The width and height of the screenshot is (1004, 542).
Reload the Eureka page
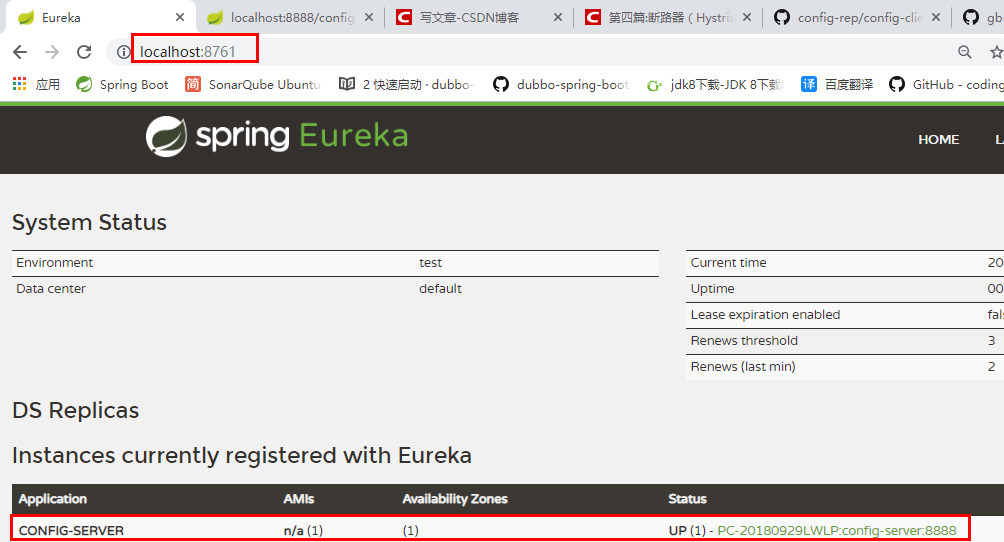coord(84,52)
